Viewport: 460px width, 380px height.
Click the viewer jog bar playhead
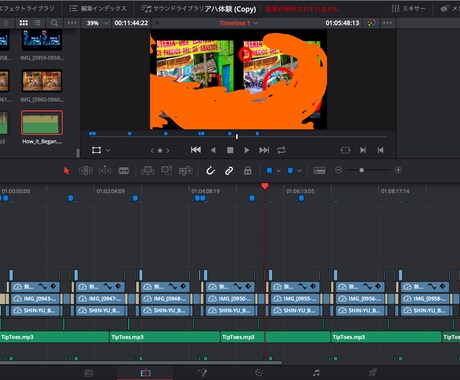tap(237, 136)
